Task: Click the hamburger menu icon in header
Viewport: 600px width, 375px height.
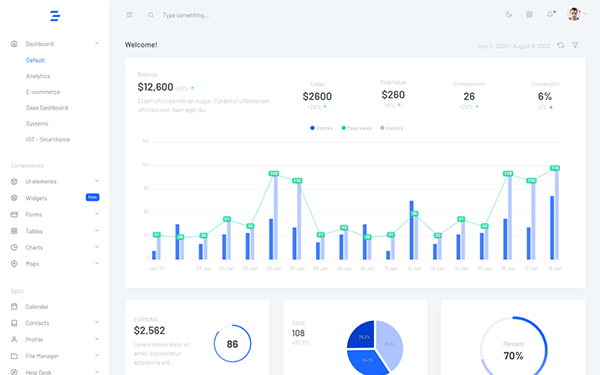Action: [x=129, y=15]
